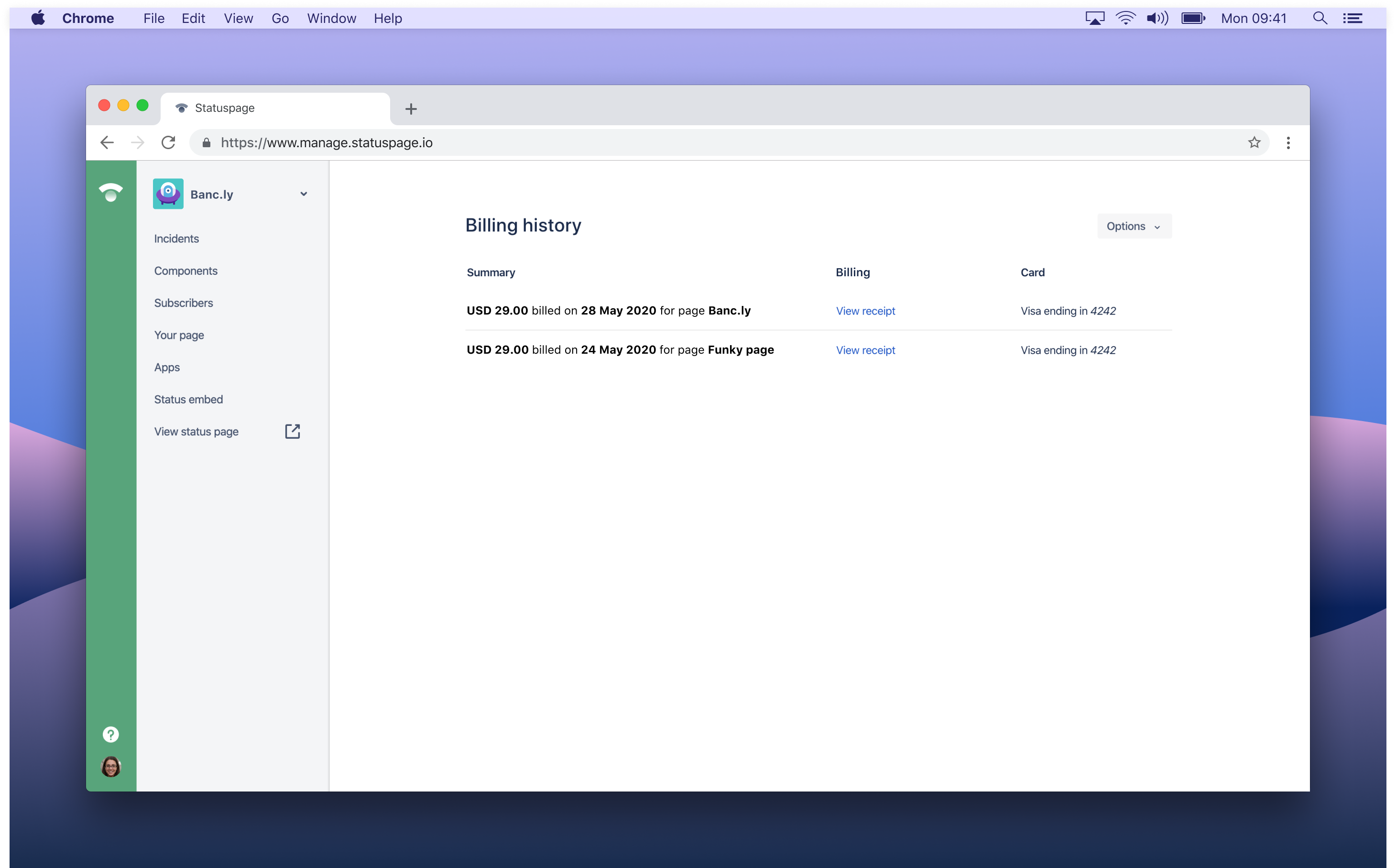Open the Window menu in menu bar
1396x868 pixels.
(331, 18)
